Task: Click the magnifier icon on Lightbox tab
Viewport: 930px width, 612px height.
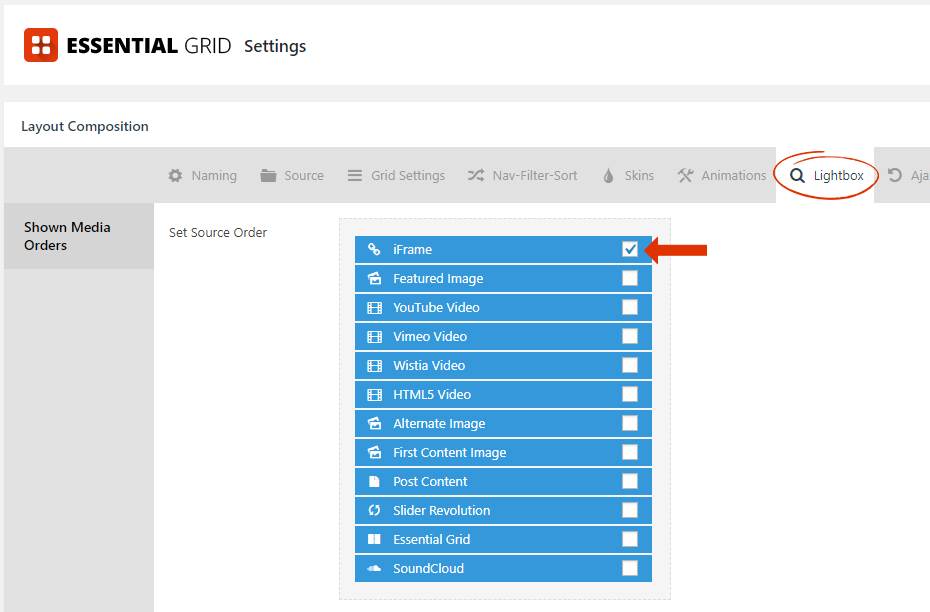Action: click(x=797, y=175)
